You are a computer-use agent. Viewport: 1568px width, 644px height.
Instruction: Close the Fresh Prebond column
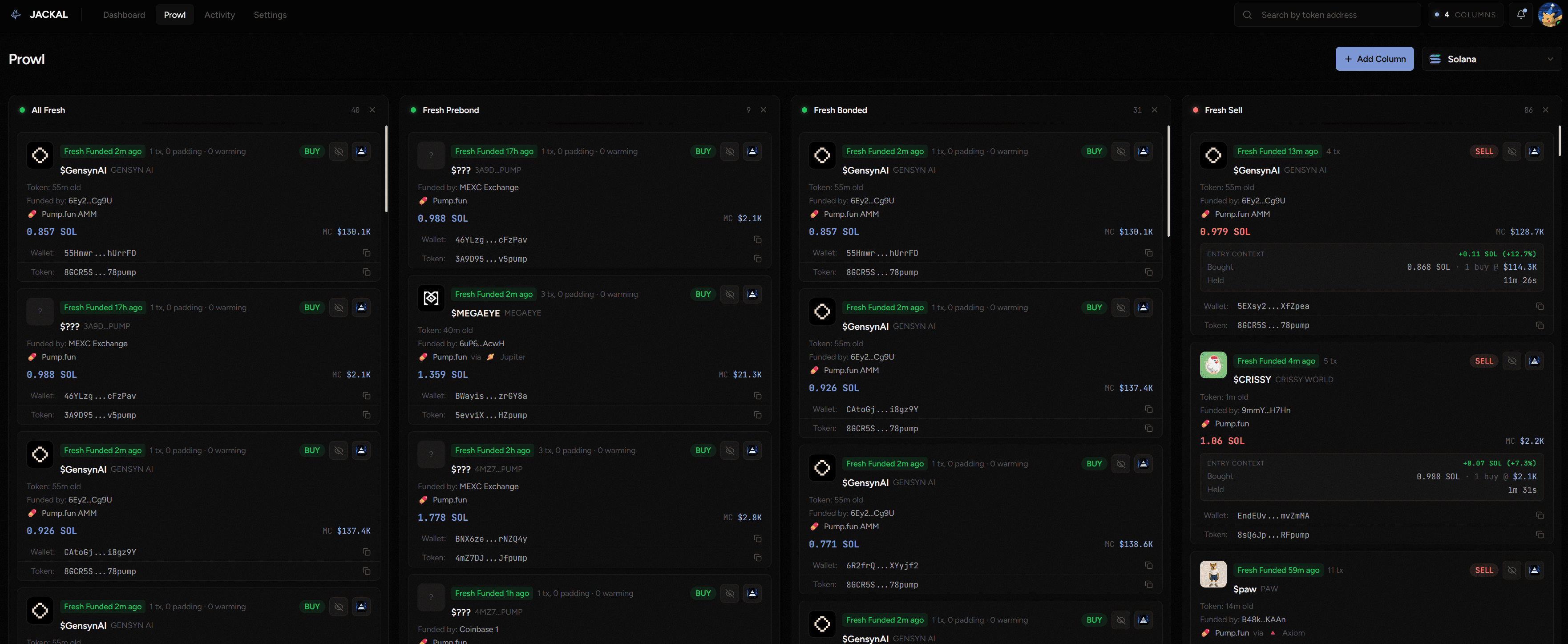click(763, 110)
